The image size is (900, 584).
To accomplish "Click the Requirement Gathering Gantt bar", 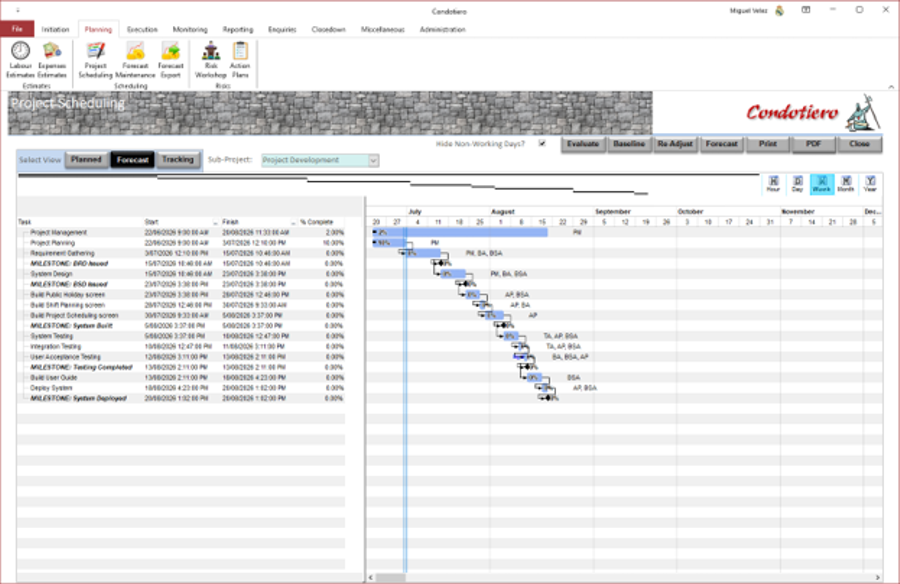I will pyautogui.click(x=422, y=253).
